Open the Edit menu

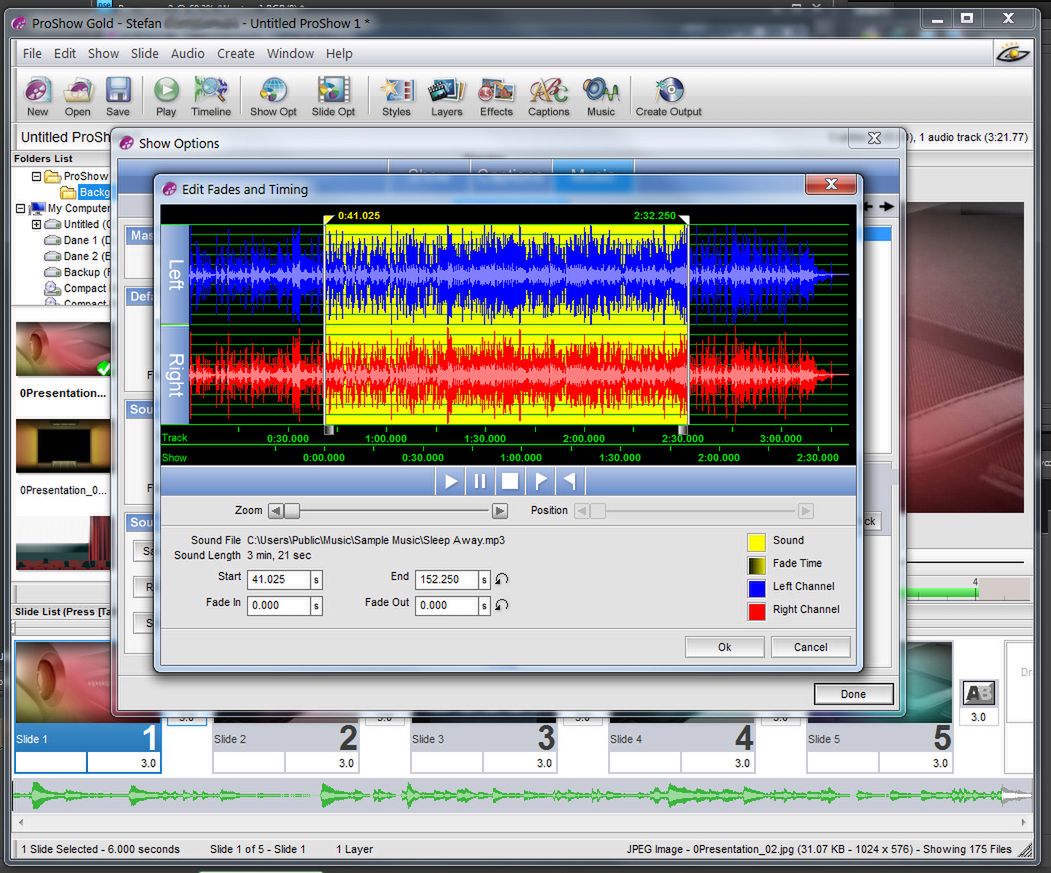(64, 54)
